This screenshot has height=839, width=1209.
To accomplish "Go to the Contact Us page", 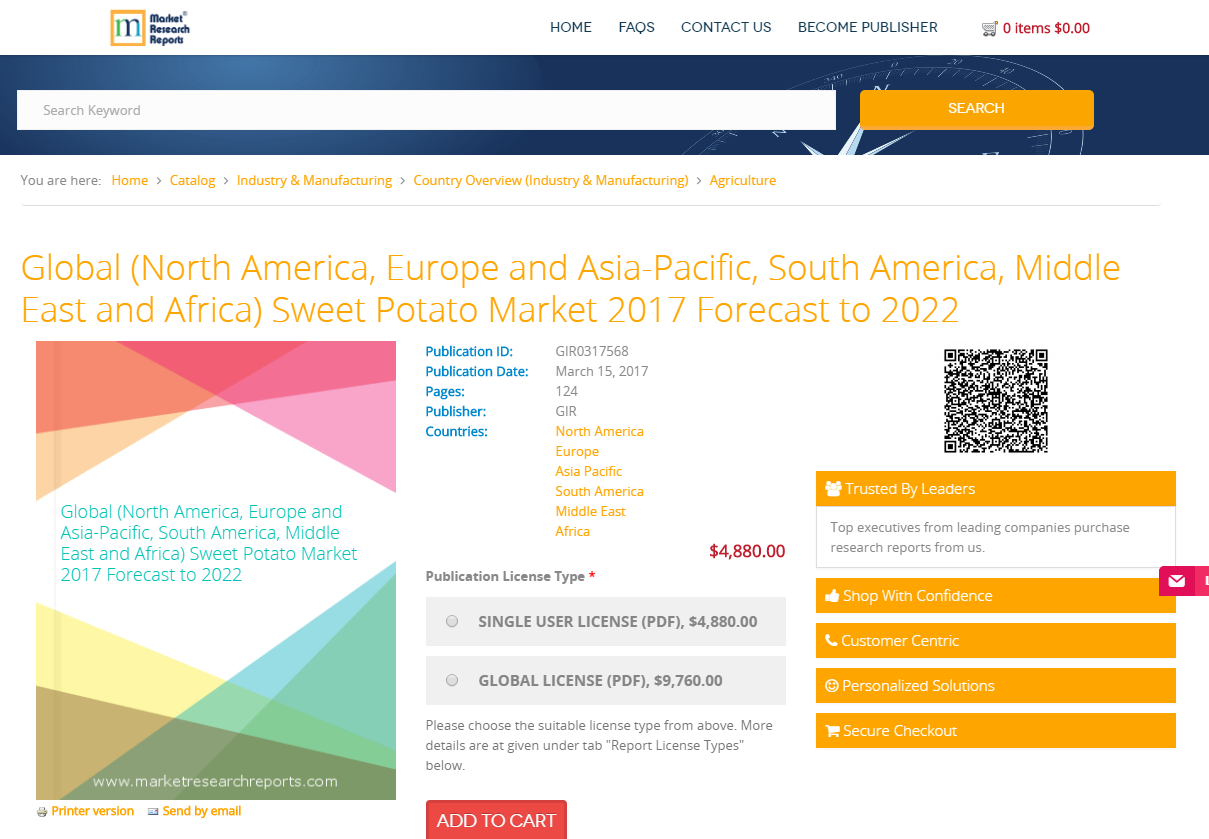I will [726, 27].
